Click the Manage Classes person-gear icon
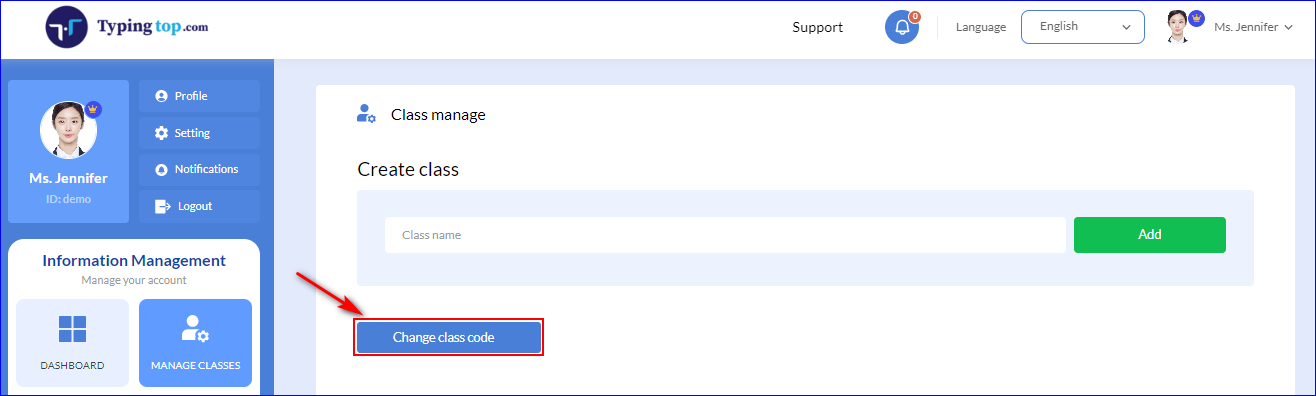The width and height of the screenshot is (1316, 396). click(195, 329)
